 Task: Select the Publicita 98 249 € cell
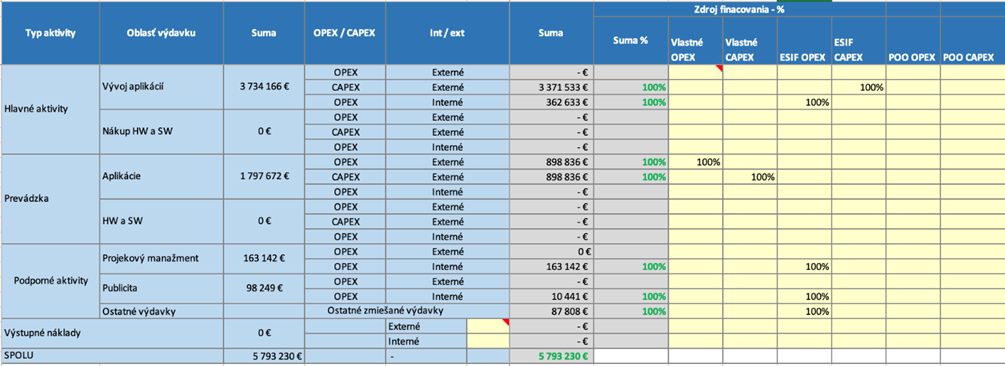(264, 288)
